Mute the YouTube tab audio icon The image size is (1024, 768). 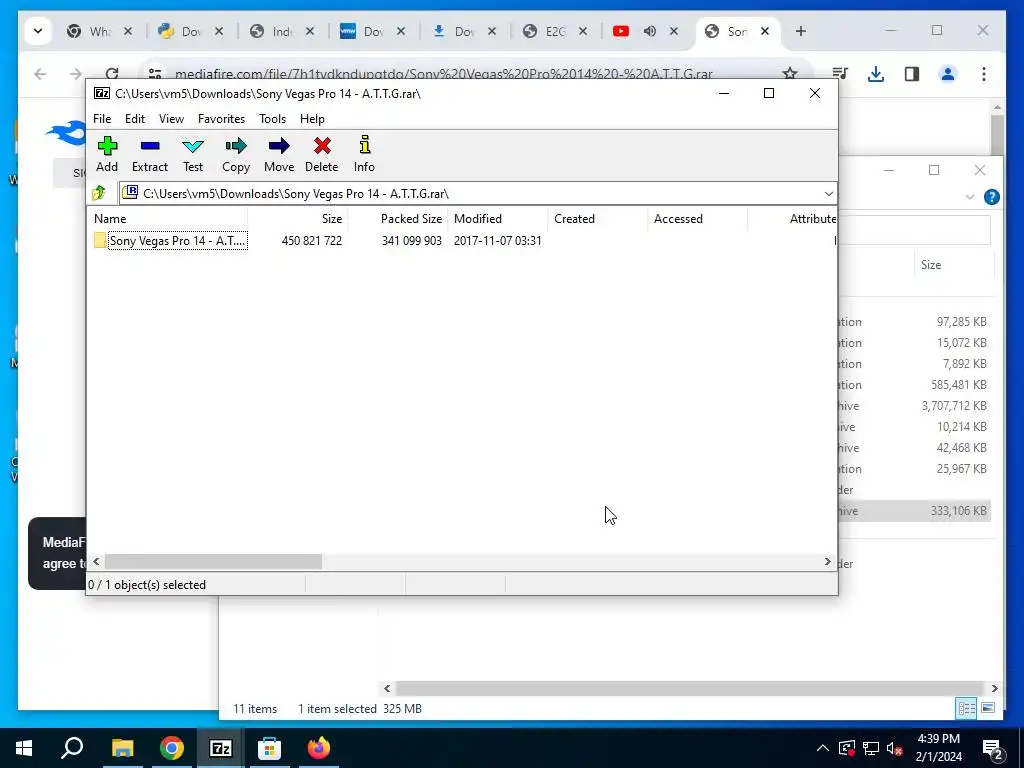(x=650, y=31)
